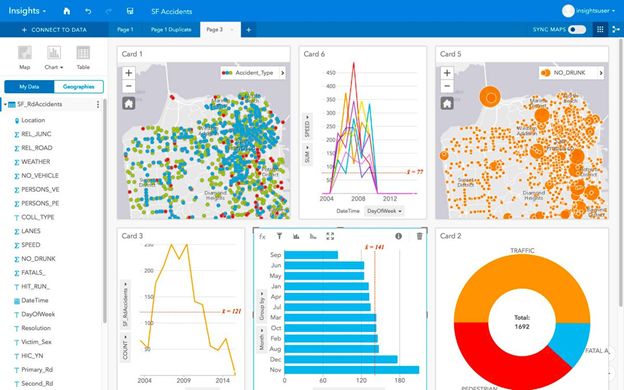Viewport: 624px width, 390px height.
Task: Select the Page 3 tab
Action: point(214,29)
